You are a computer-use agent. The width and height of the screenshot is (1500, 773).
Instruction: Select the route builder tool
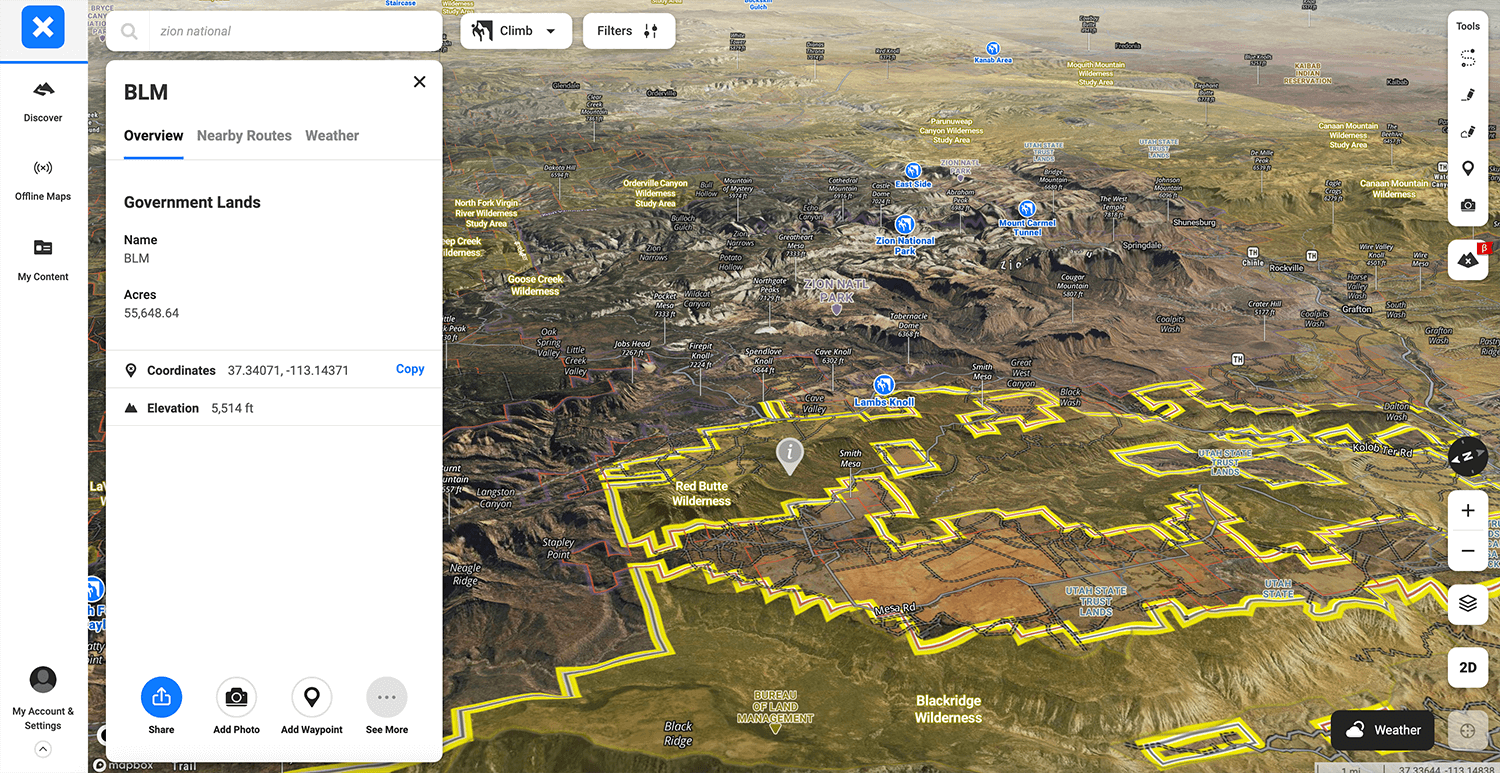pyautogui.click(x=1467, y=59)
